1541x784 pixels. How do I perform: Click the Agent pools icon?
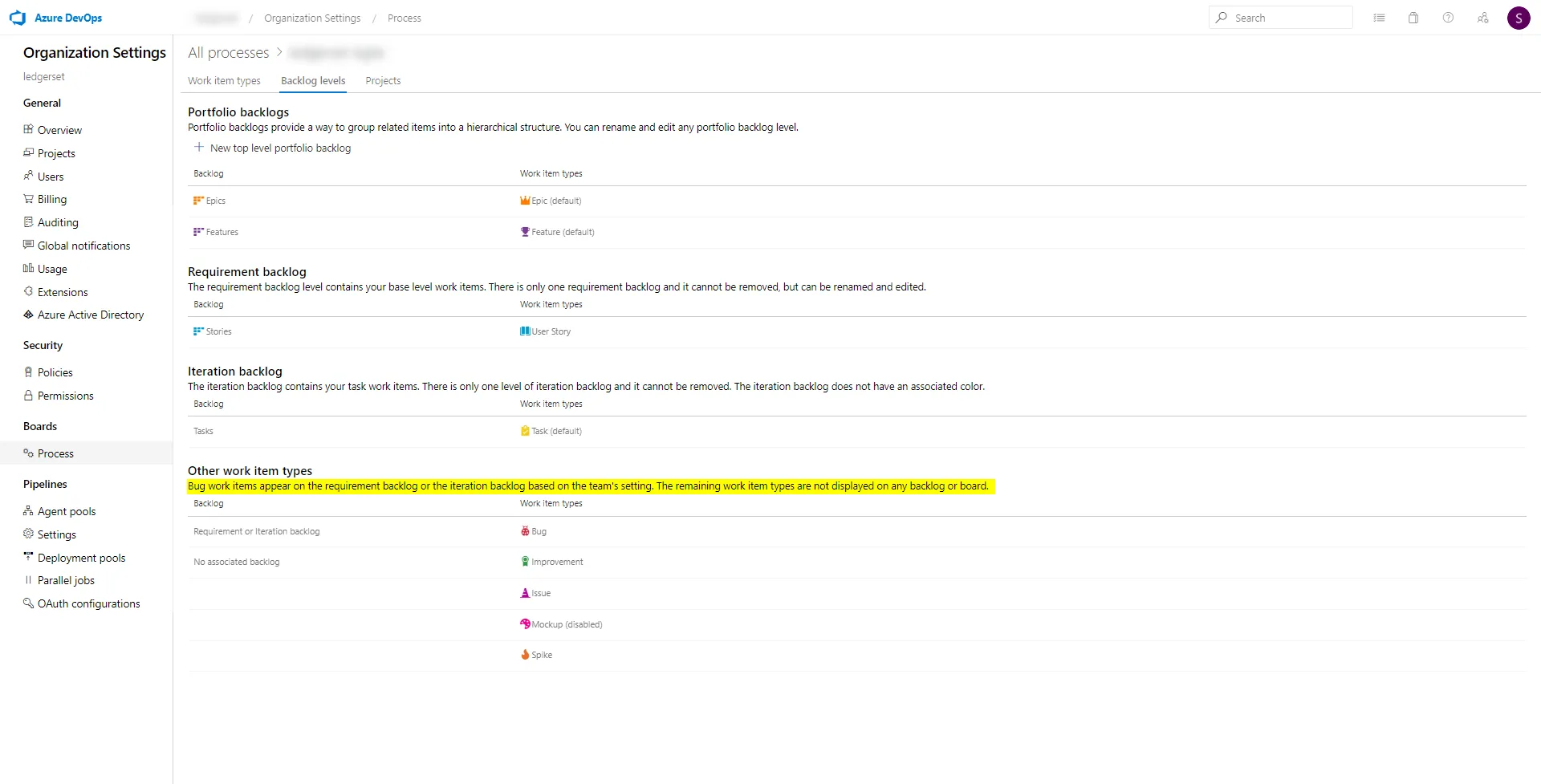coord(29,510)
